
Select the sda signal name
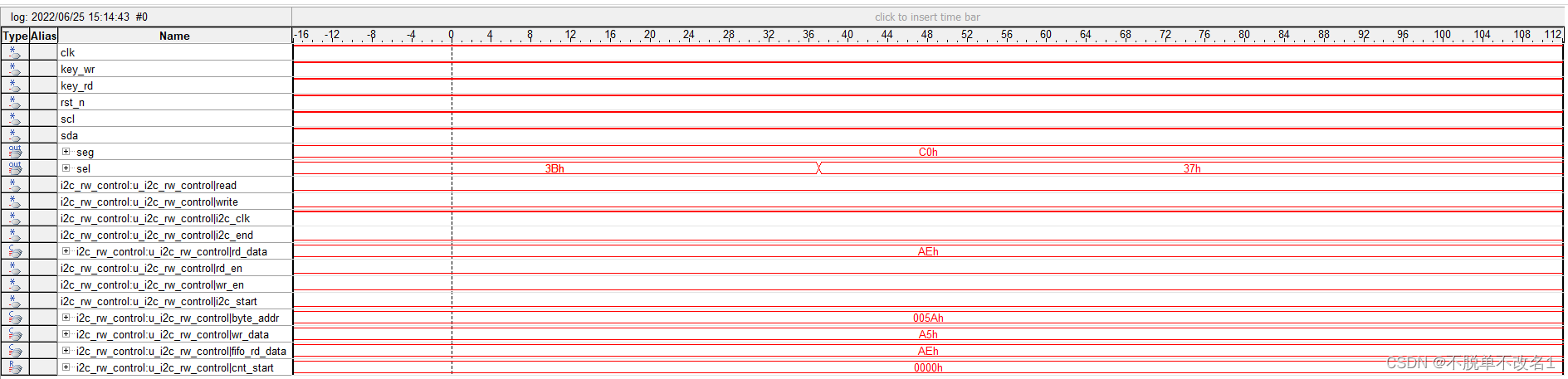pos(69,135)
